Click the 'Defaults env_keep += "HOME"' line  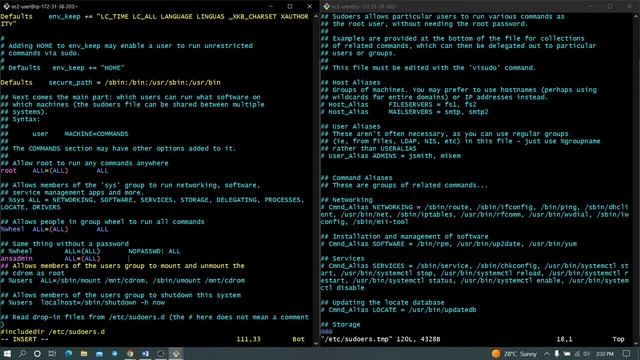pyautogui.click(x=62, y=68)
